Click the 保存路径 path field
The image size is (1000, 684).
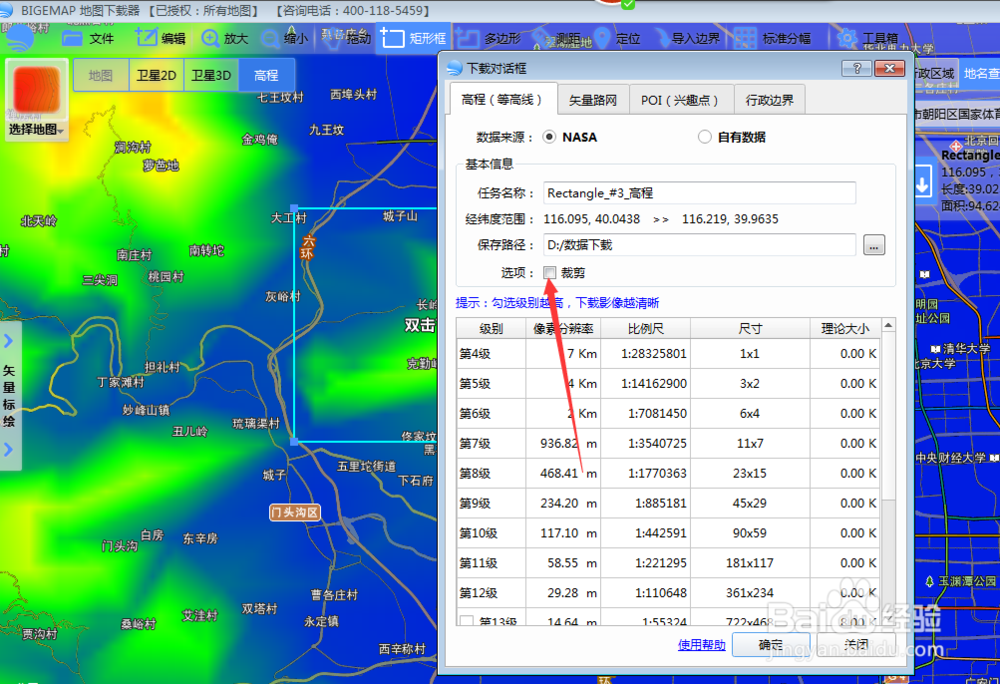point(699,245)
